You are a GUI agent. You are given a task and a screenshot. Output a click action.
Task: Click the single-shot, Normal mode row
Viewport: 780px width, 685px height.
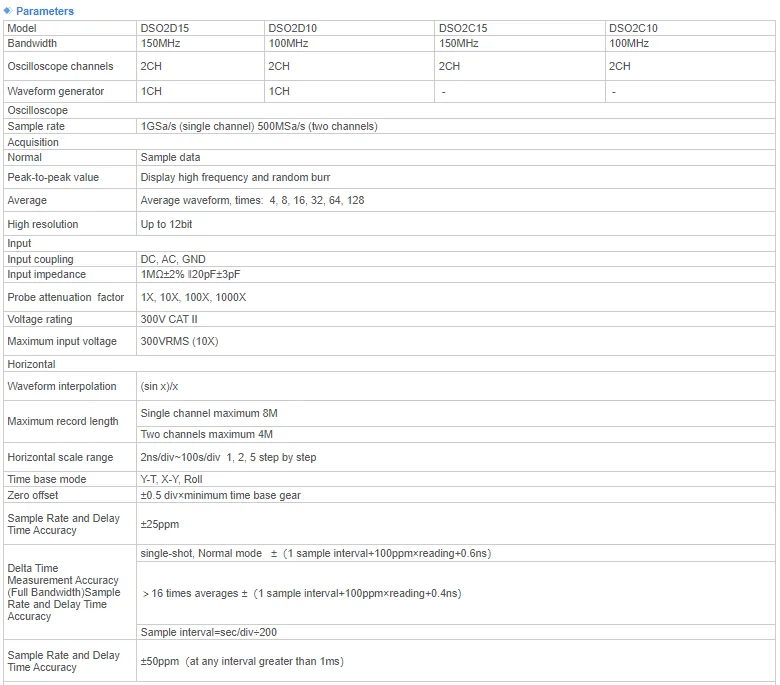tap(456, 553)
